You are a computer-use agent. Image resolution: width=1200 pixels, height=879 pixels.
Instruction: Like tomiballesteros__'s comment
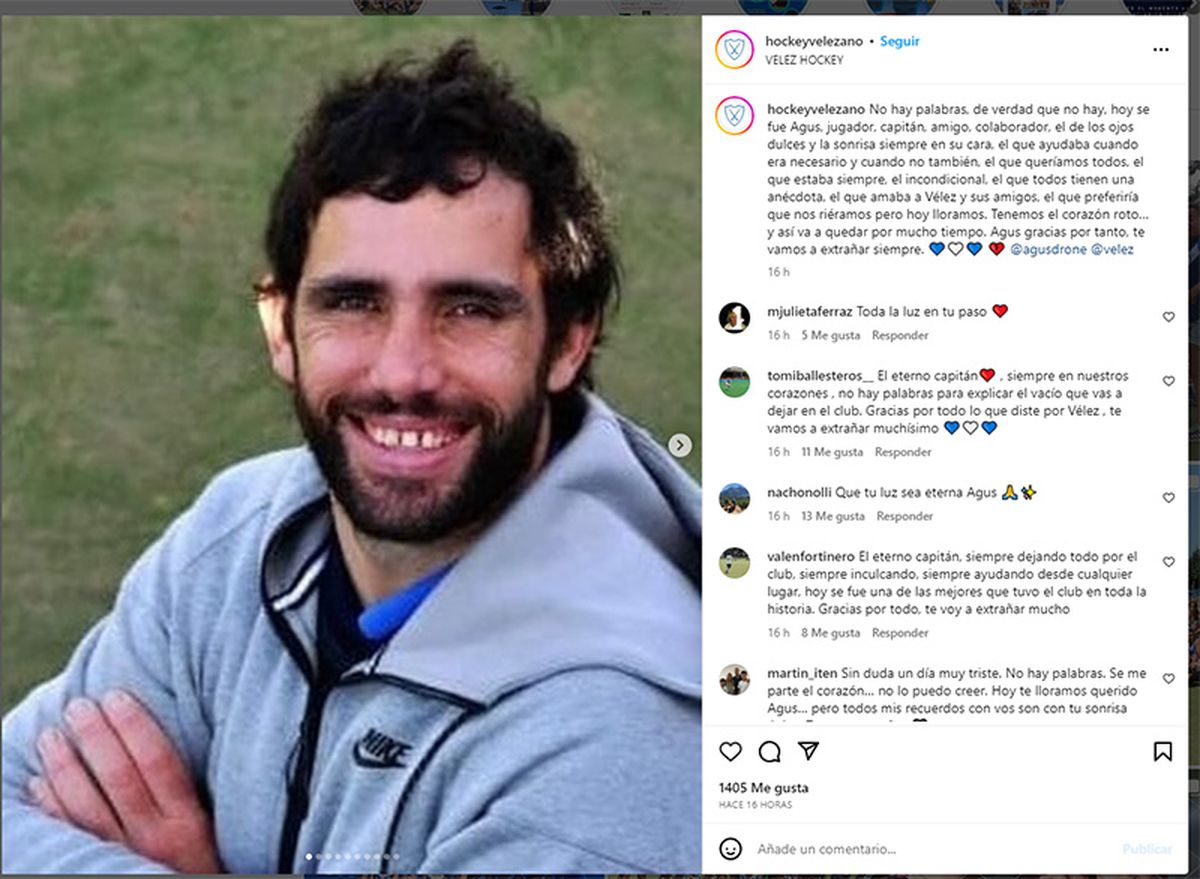point(1168,381)
